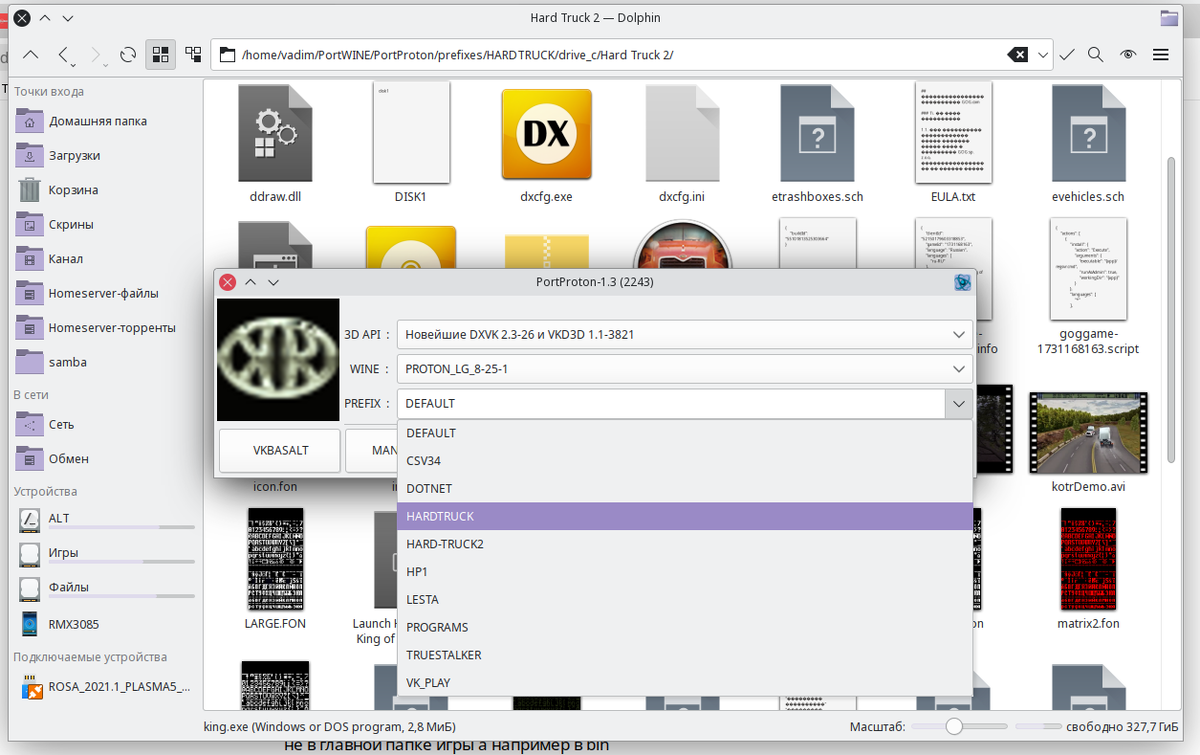This screenshot has height=755, width=1200.
Task: Choose DEFAULT in prefix list
Action: pos(685,433)
